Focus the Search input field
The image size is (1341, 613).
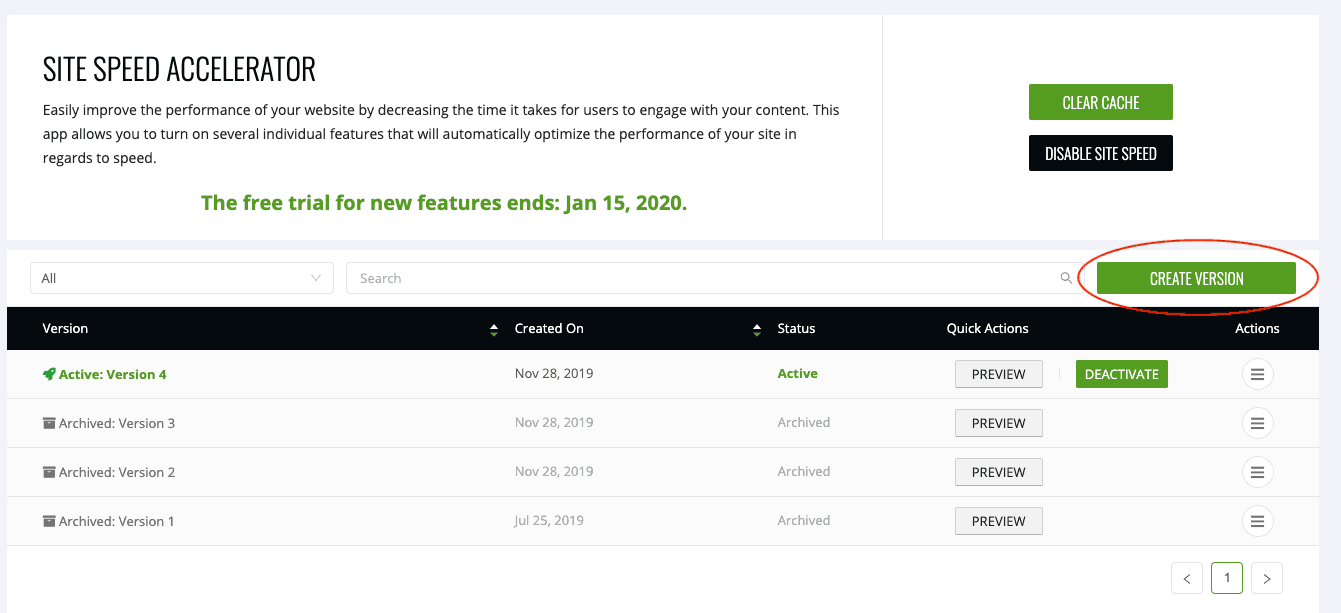tap(700, 279)
